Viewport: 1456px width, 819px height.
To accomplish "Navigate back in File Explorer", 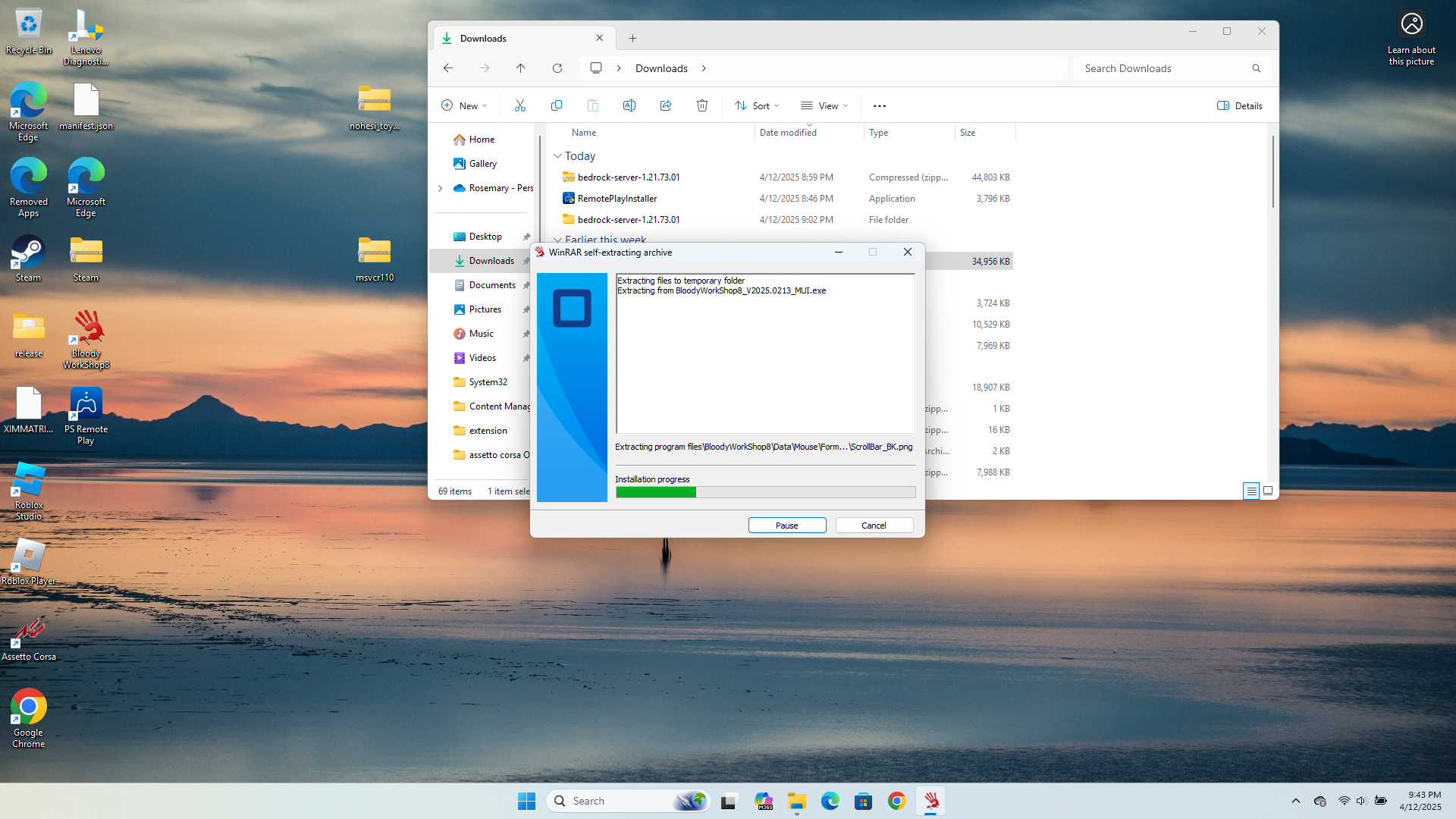I will pyautogui.click(x=448, y=68).
